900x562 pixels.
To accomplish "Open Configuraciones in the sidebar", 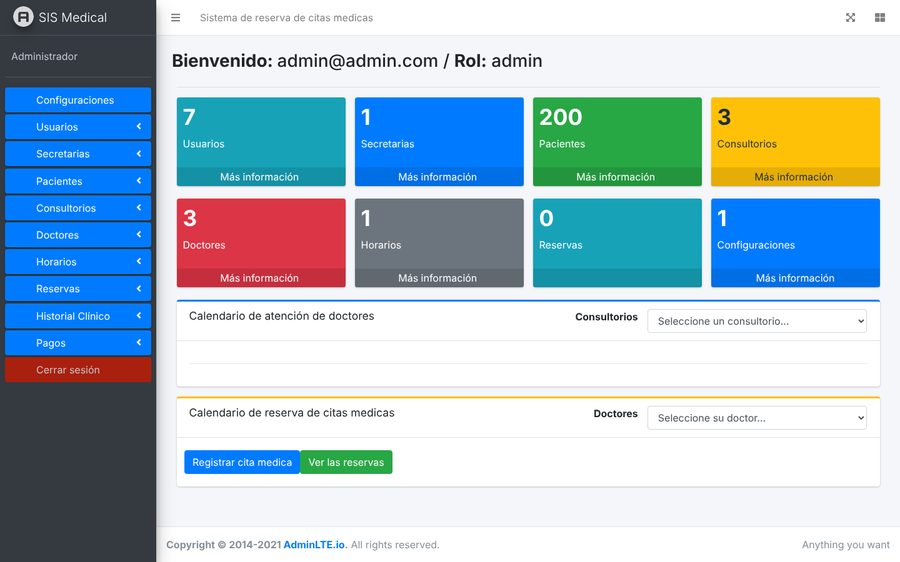I will pyautogui.click(x=78, y=100).
